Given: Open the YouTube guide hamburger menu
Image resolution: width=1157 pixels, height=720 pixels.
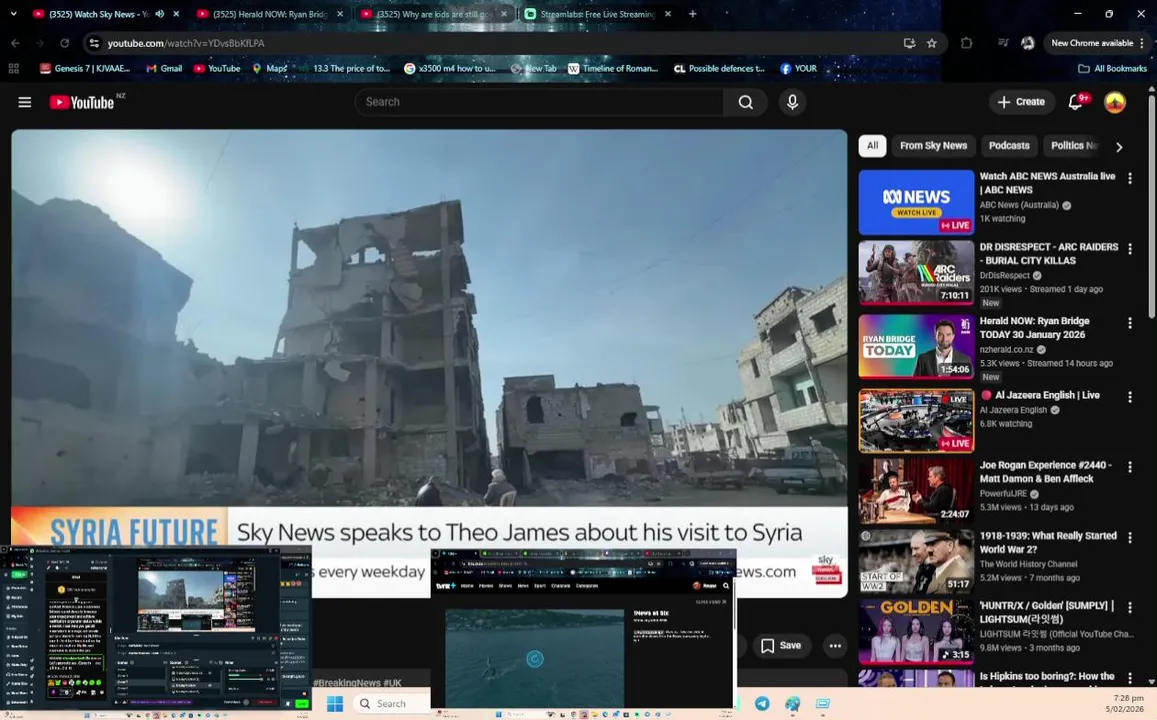Looking at the screenshot, I should pos(24,102).
